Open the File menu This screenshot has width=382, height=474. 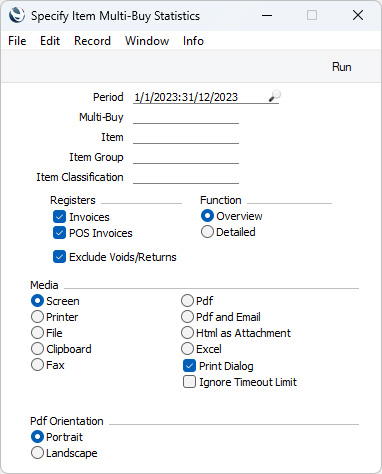(x=17, y=41)
